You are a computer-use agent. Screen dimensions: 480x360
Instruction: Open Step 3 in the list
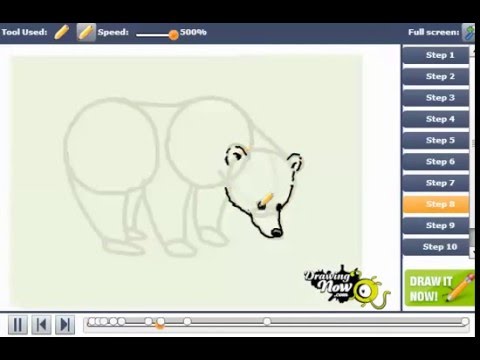click(436, 98)
